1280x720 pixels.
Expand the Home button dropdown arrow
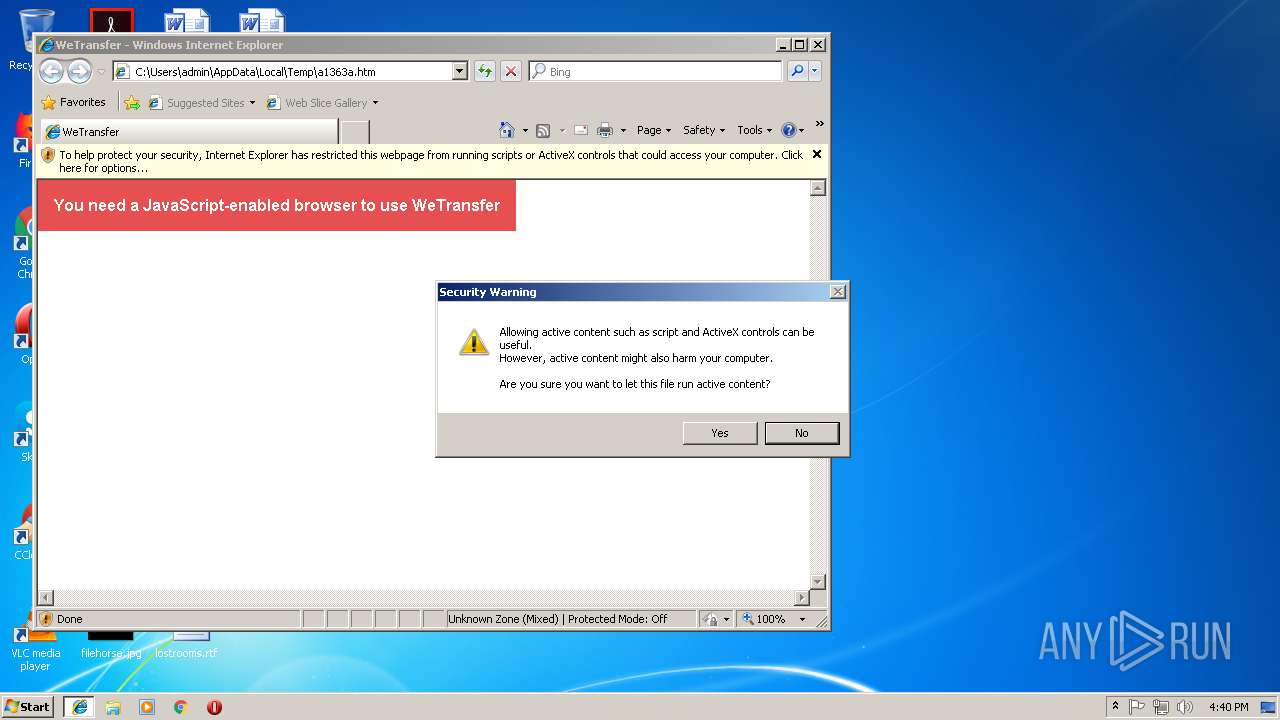click(x=524, y=130)
